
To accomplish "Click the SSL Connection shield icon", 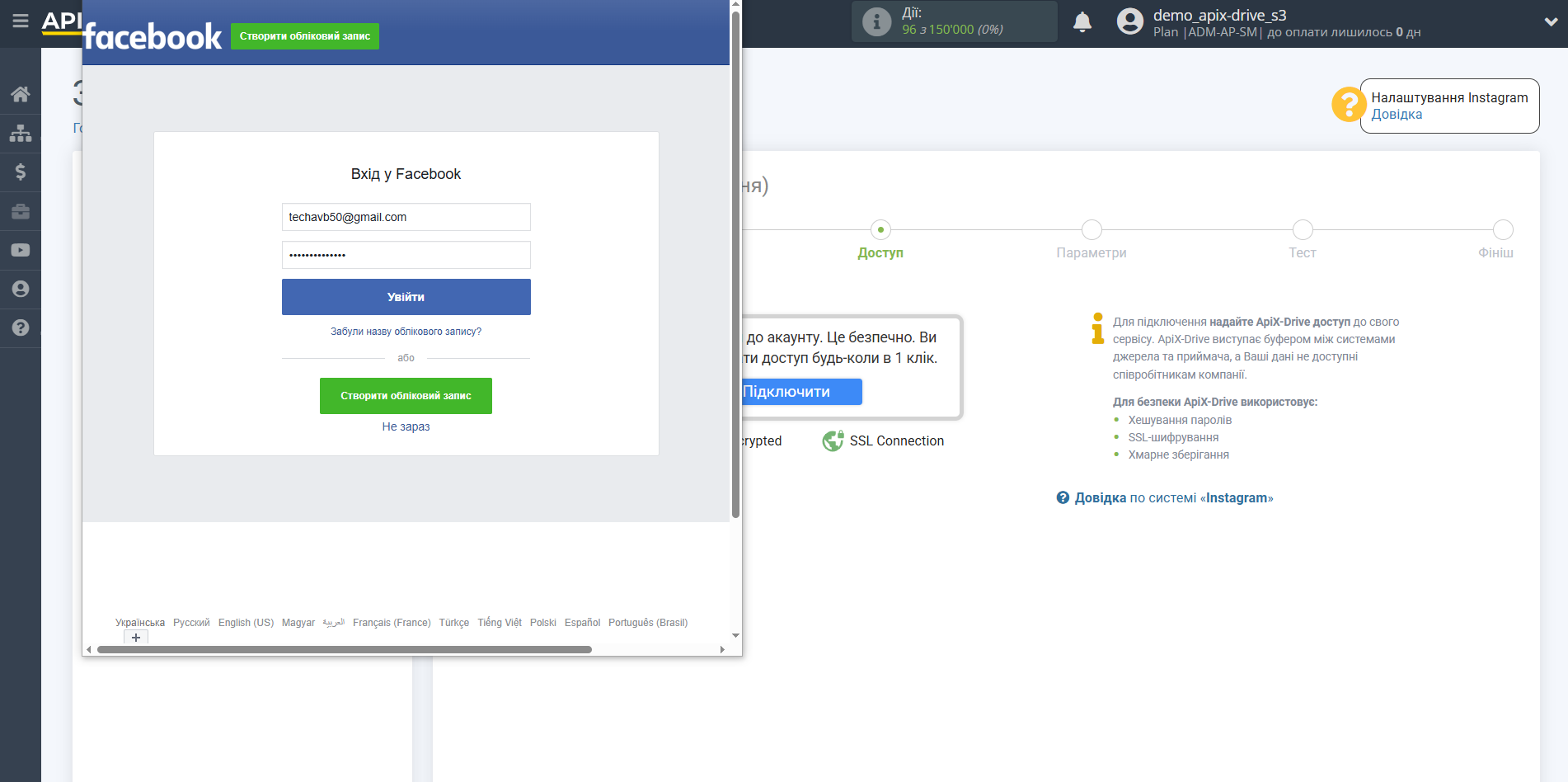I will click(833, 440).
